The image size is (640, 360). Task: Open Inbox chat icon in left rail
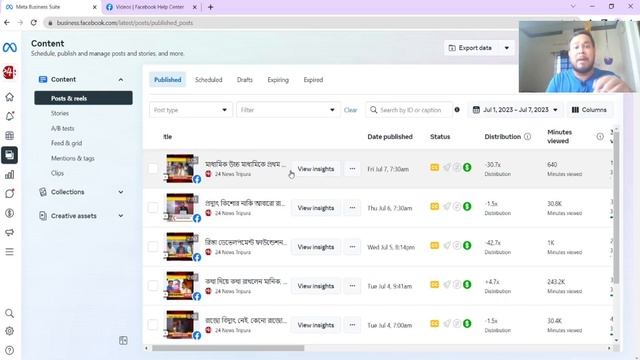point(9,193)
